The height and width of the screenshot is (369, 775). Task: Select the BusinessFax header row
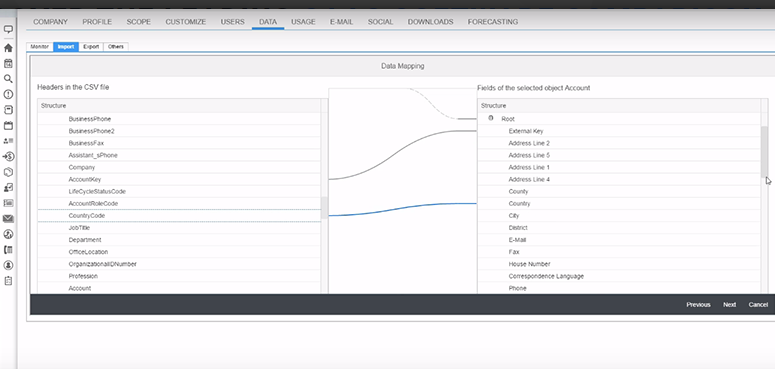179,143
